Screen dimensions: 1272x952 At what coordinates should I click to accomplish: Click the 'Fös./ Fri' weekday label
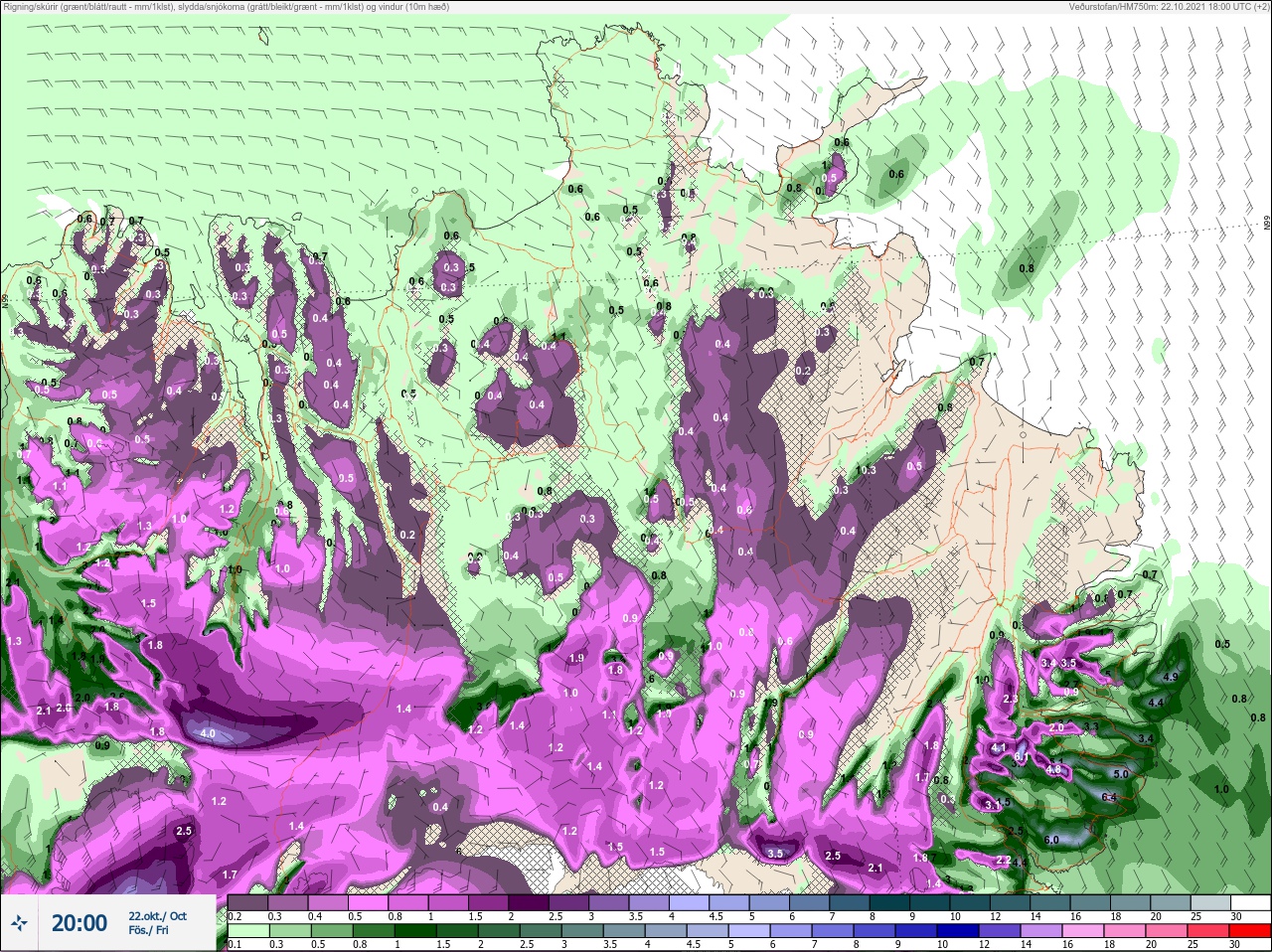148,930
